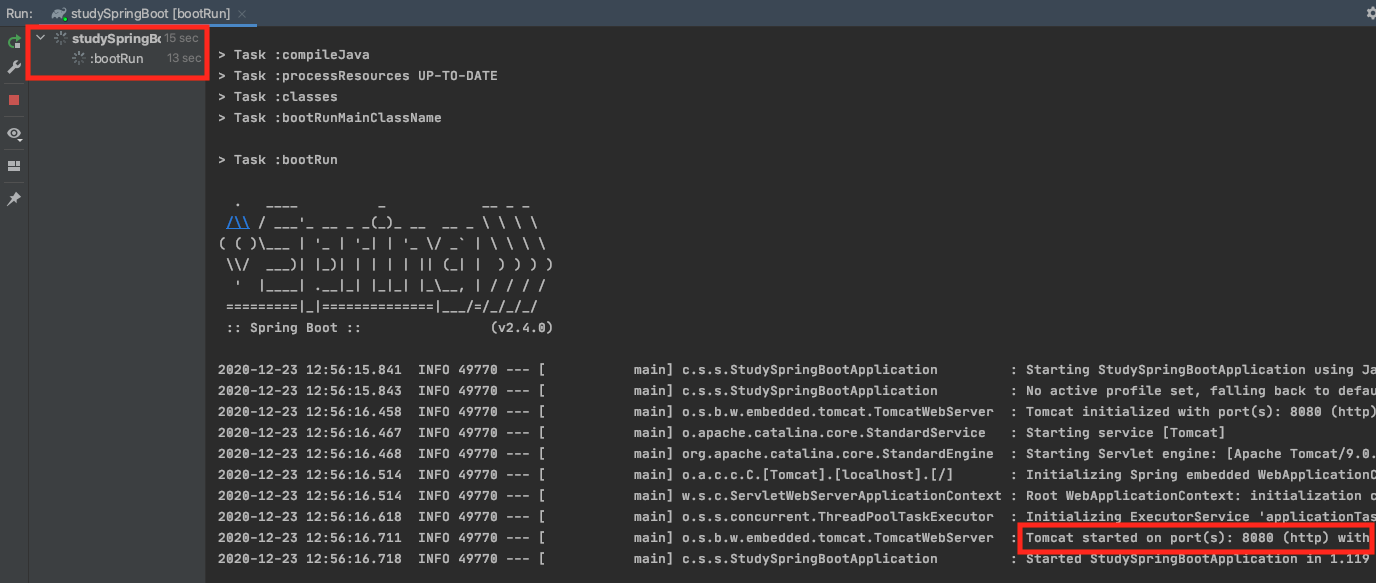
Task: Click the wrench icon in Run sidebar
Action: 14,67
